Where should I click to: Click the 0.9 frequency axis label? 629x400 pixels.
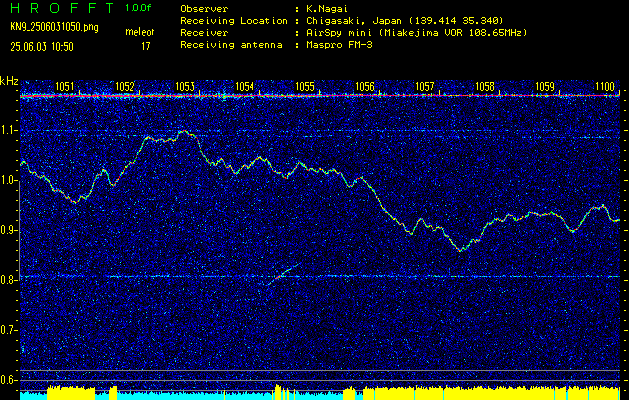point(8,230)
